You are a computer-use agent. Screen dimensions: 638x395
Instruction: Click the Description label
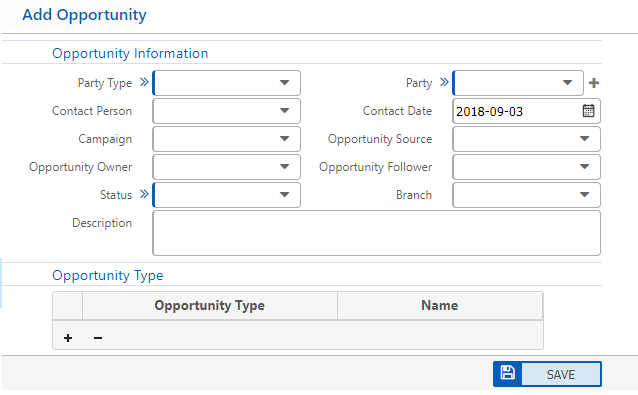pyautogui.click(x=102, y=223)
